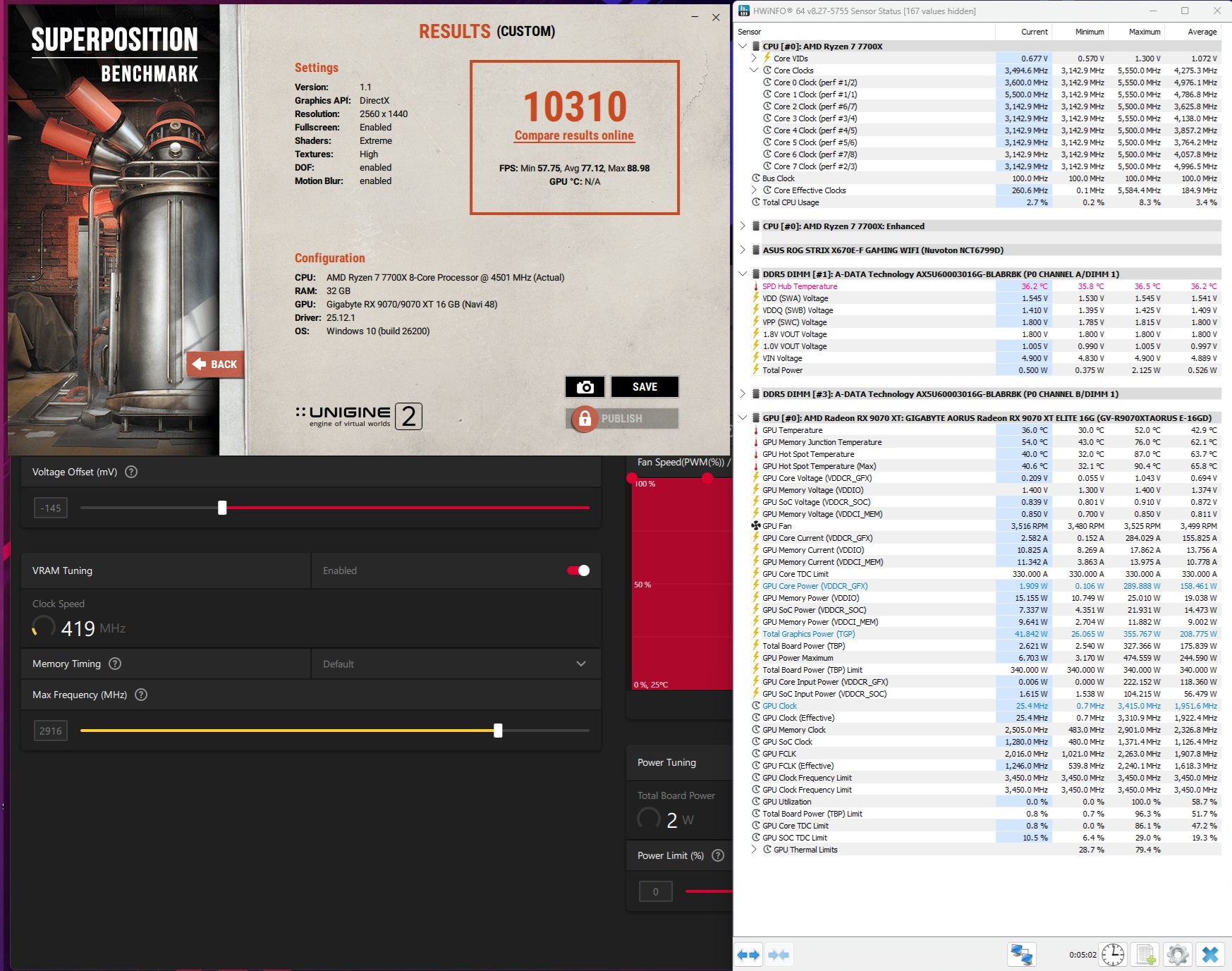Expand the Core Effective Clocks row

tap(754, 190)
